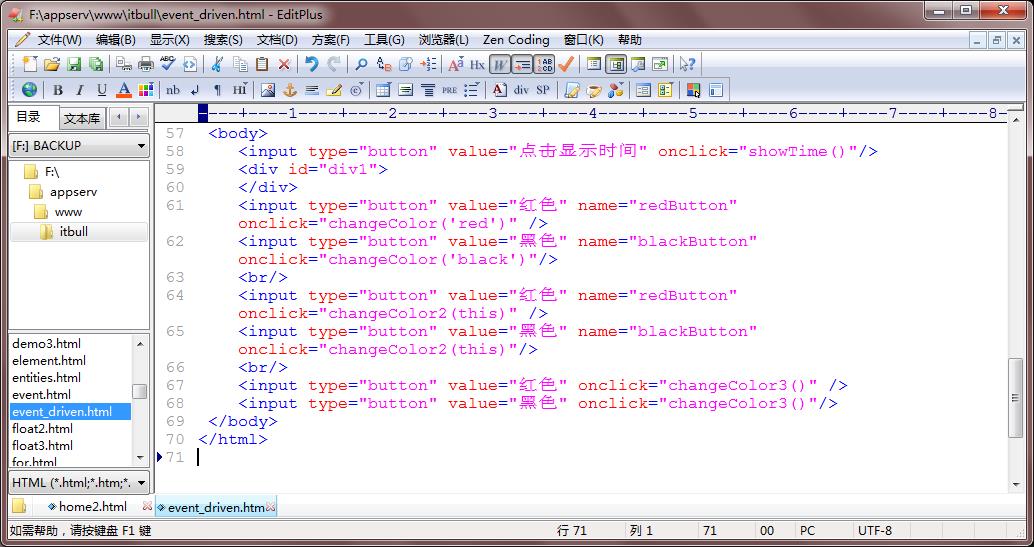
Task: View the page in the browser globe icon
Action: (30, 89)
